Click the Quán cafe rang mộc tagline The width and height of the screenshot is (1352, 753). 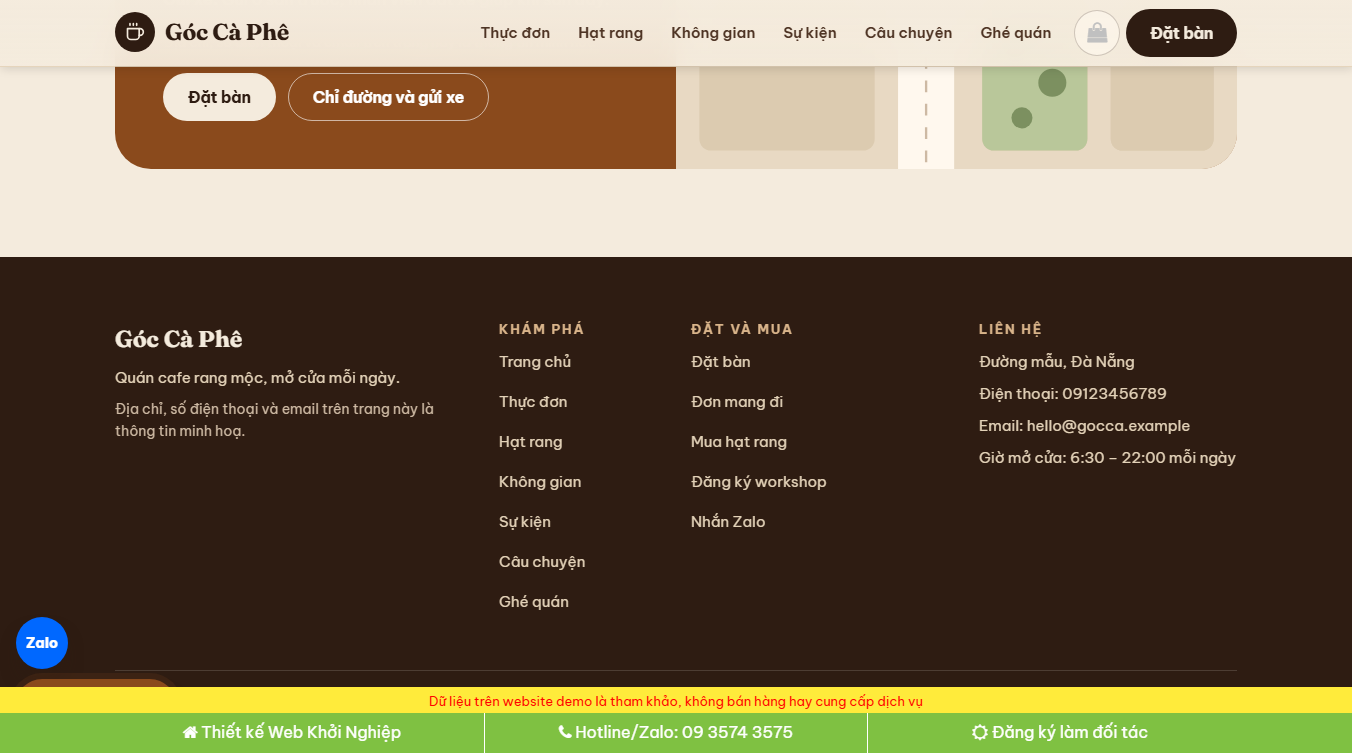(257, 378)
